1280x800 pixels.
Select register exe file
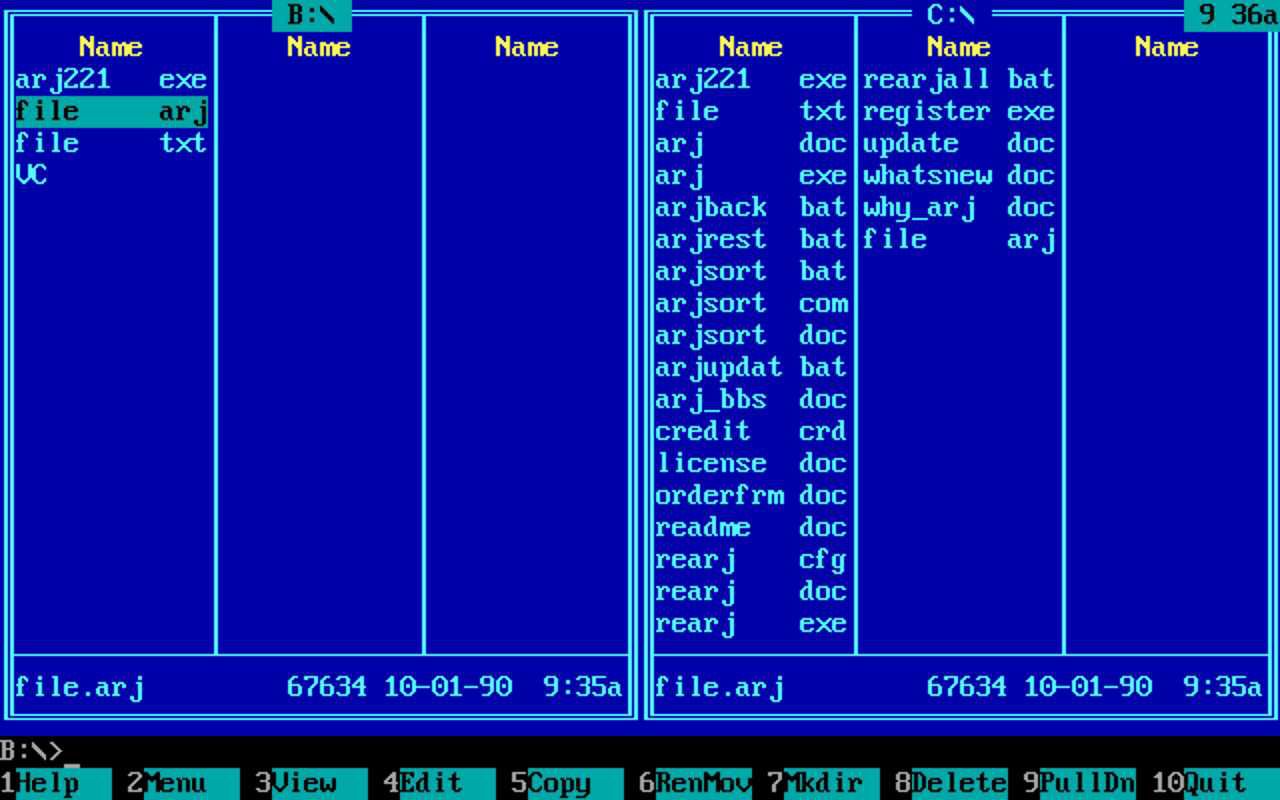[x=959, y=111]
